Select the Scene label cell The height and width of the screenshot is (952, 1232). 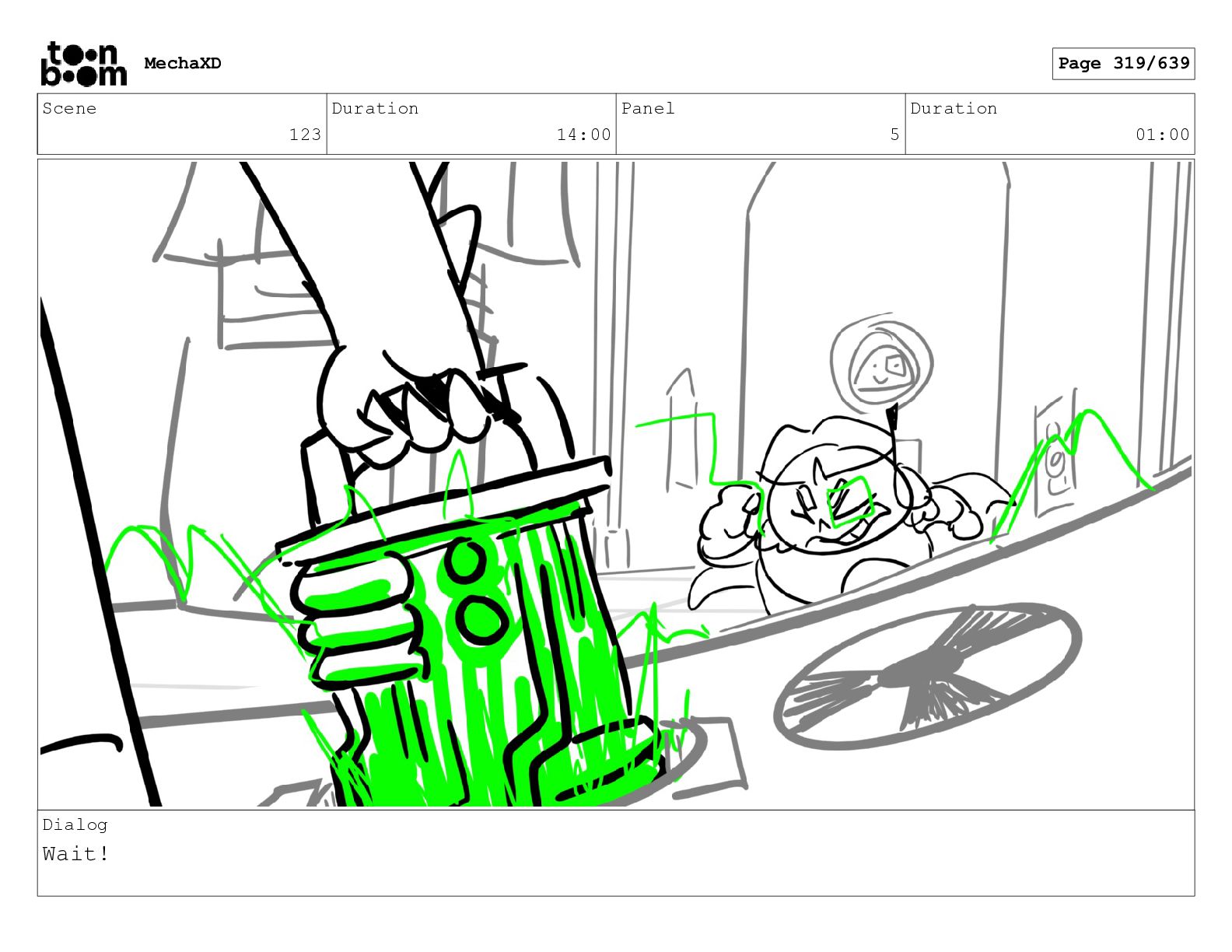tap(182, 124)
